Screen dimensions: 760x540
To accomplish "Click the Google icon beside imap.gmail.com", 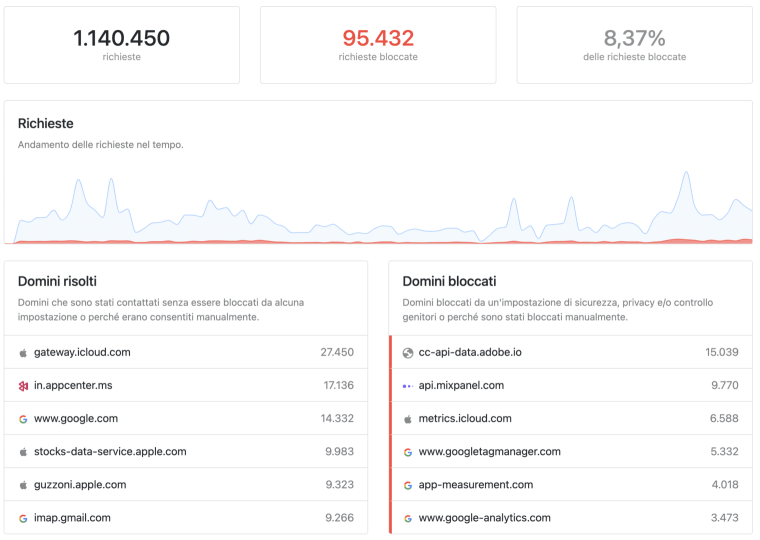I will 23,518.
